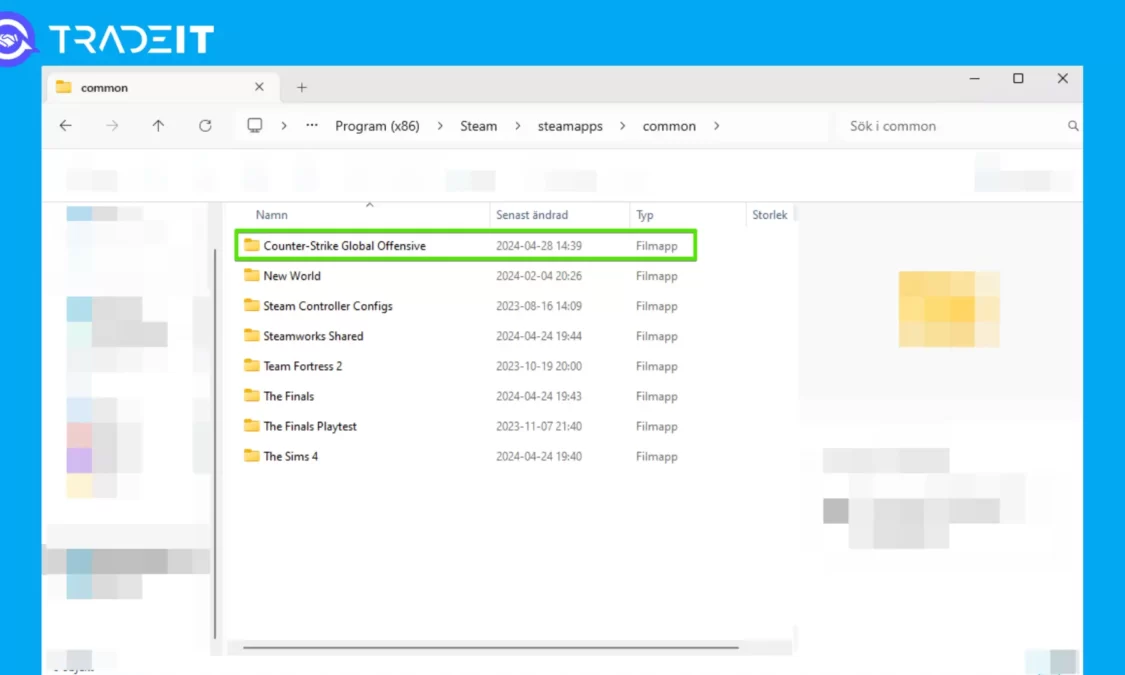Expand chevron after This PC icon
The width and height of the screenshot is (1125, 675).
(x=284, y=126)
